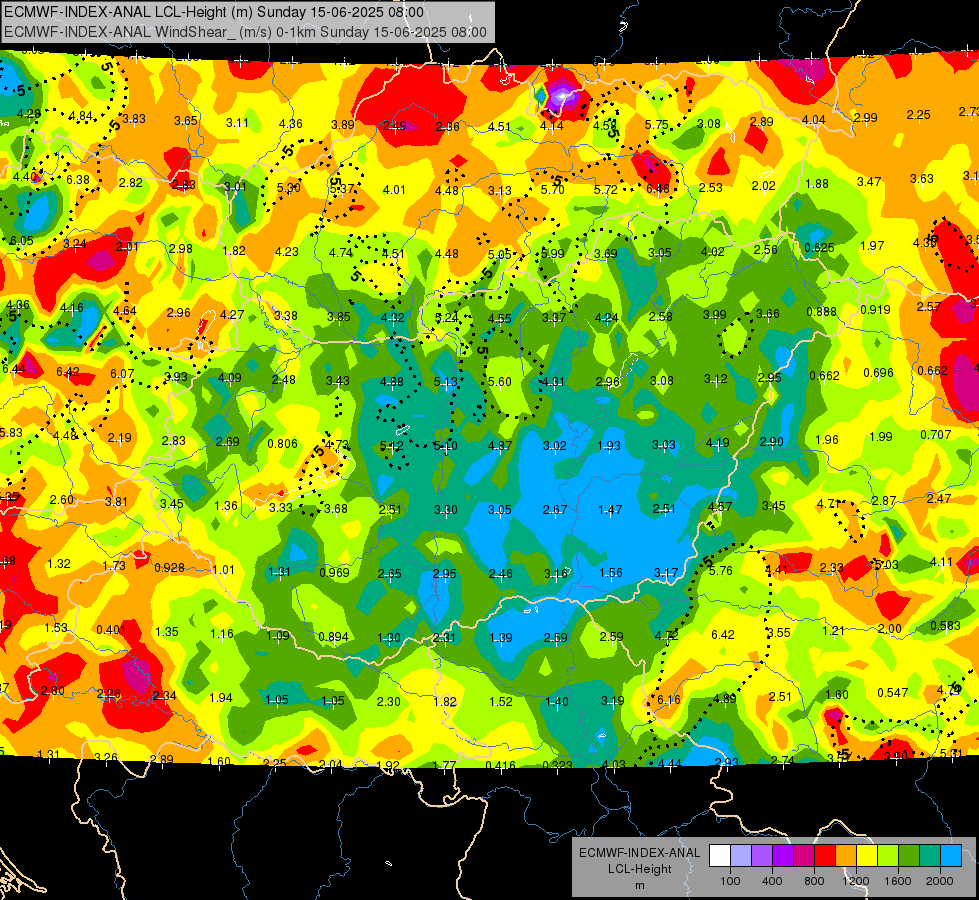
Task: Select the magenta legend swatch
Action: click(x=804, y=855)
